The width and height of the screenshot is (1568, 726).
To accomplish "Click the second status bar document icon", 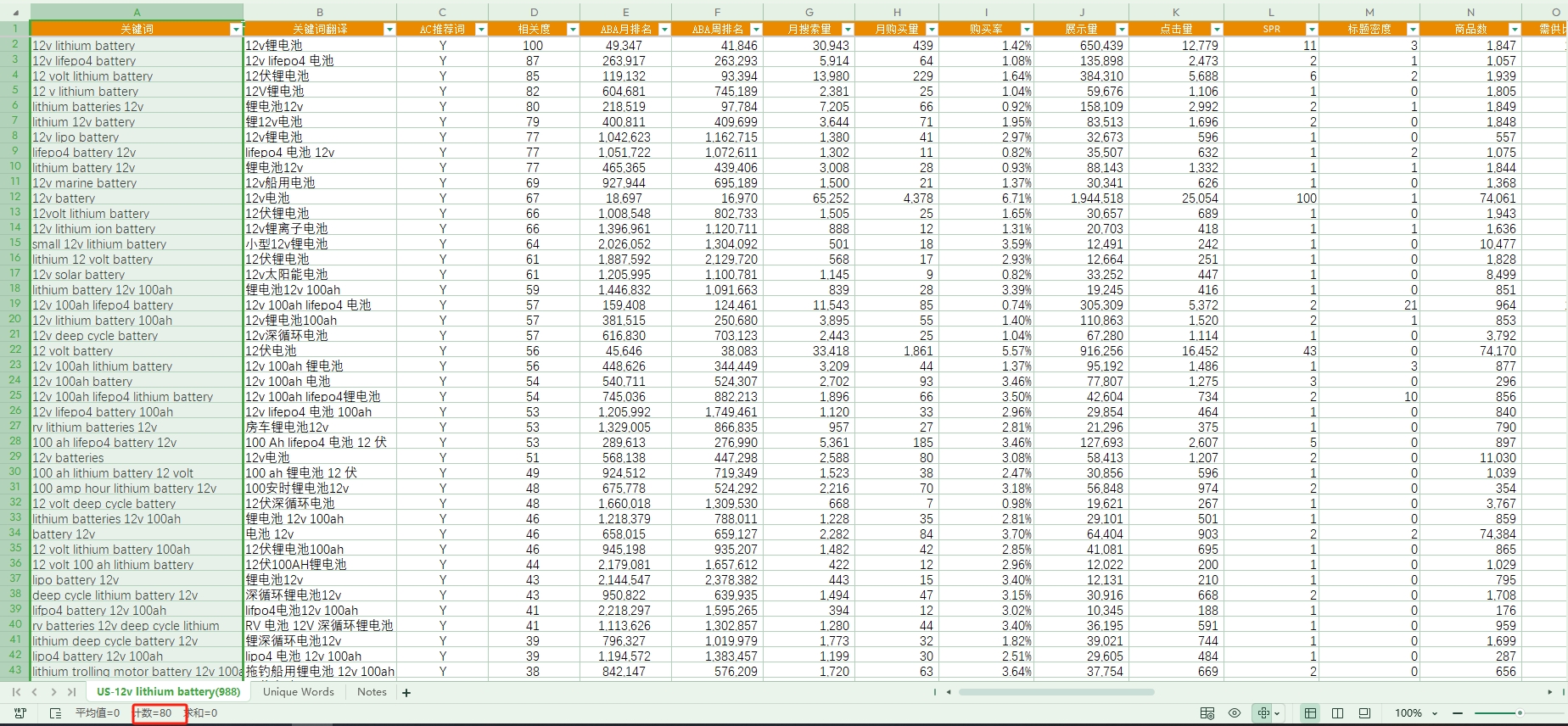I will click(55, 713).
